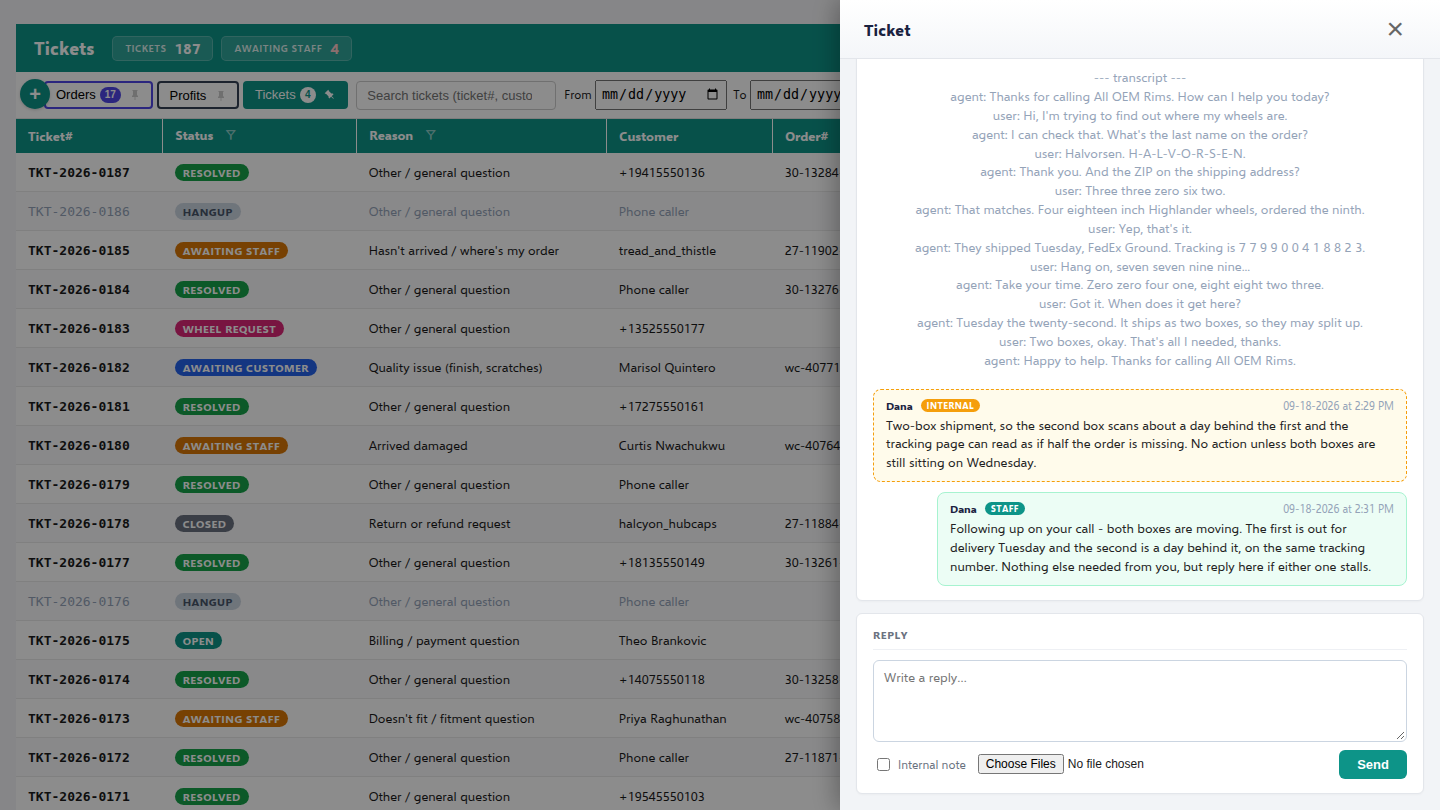Click the Awaiting Customer status badge
1440x810 pixels.
coord(246,368)
